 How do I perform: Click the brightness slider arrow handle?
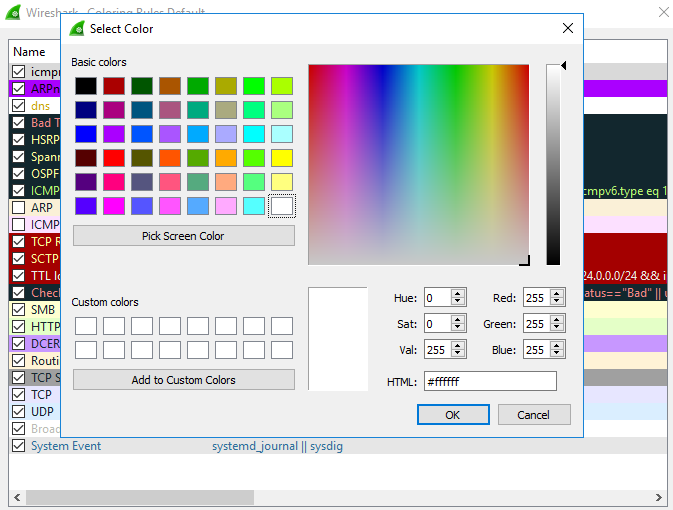click(x=564, y=65)
